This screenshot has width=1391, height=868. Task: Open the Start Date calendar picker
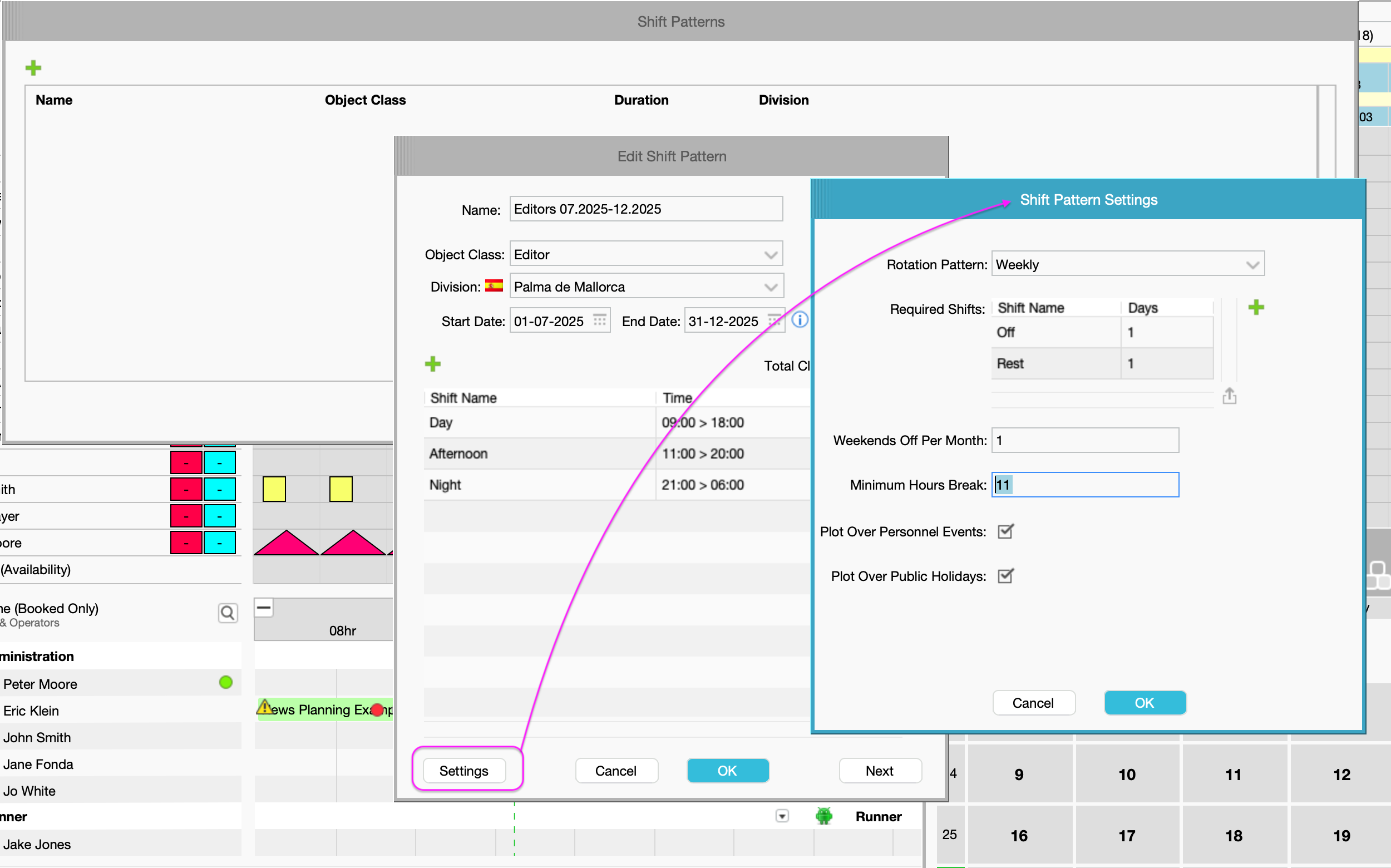point(599,320)
